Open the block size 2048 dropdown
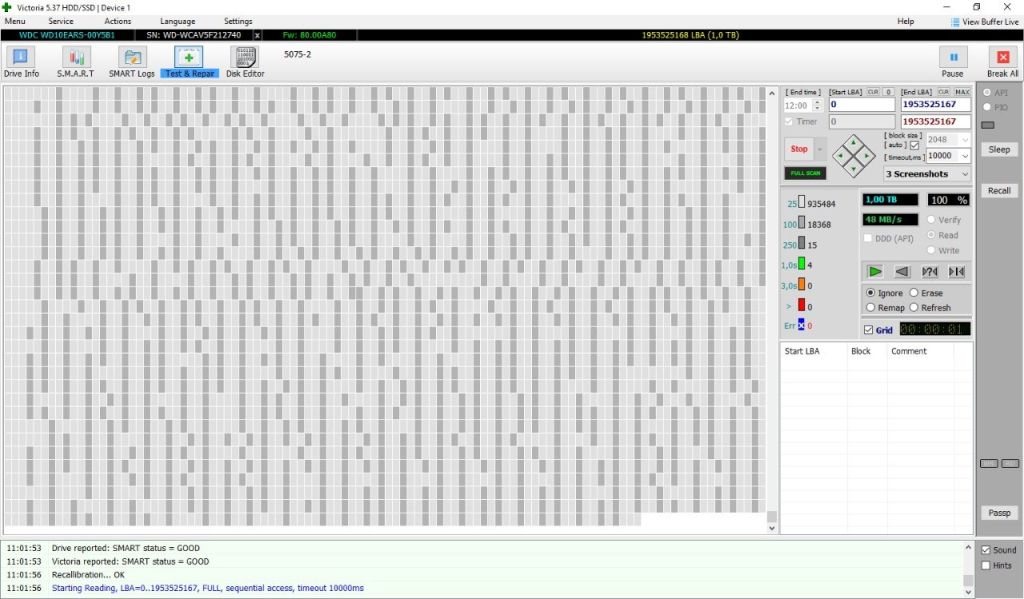Image resolution: width=1024 pixels, height=599 pixels. pyautogui.click(x=965, y=140)
